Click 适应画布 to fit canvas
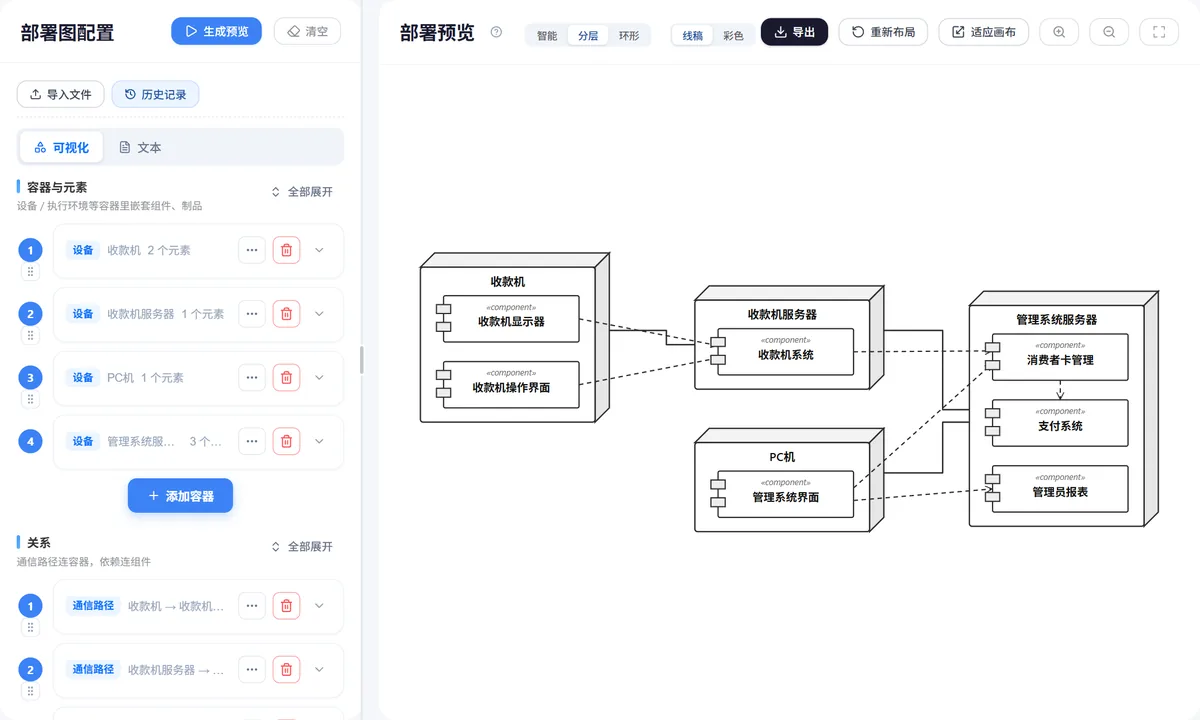Image resolution: width=1200 pixels, height=720 pixels. click(x=984, y=32)
